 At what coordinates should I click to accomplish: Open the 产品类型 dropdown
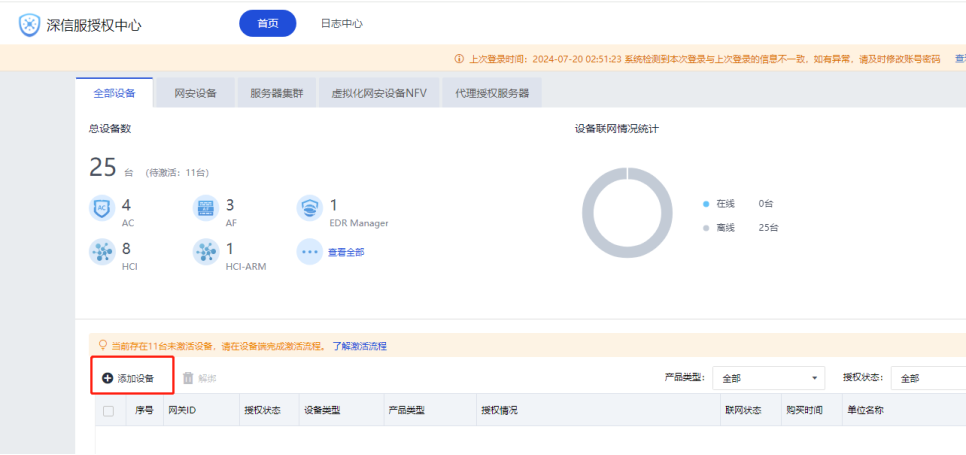pyautogui.click(x=768, y=378)
